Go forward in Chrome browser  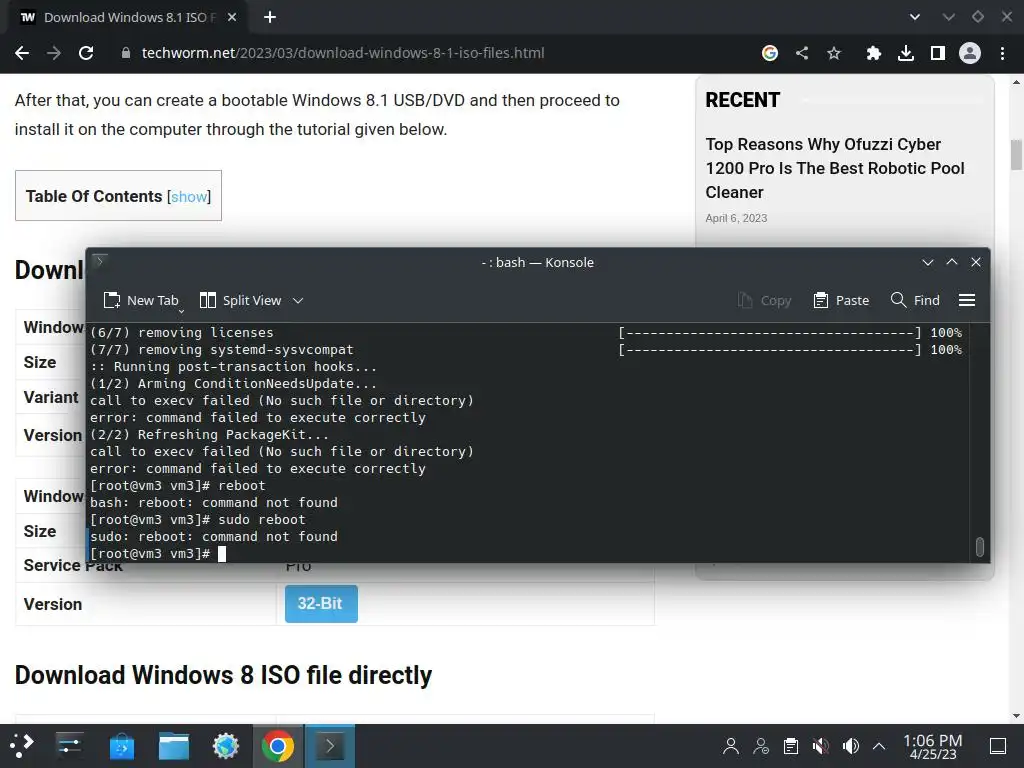pos(54,54)
